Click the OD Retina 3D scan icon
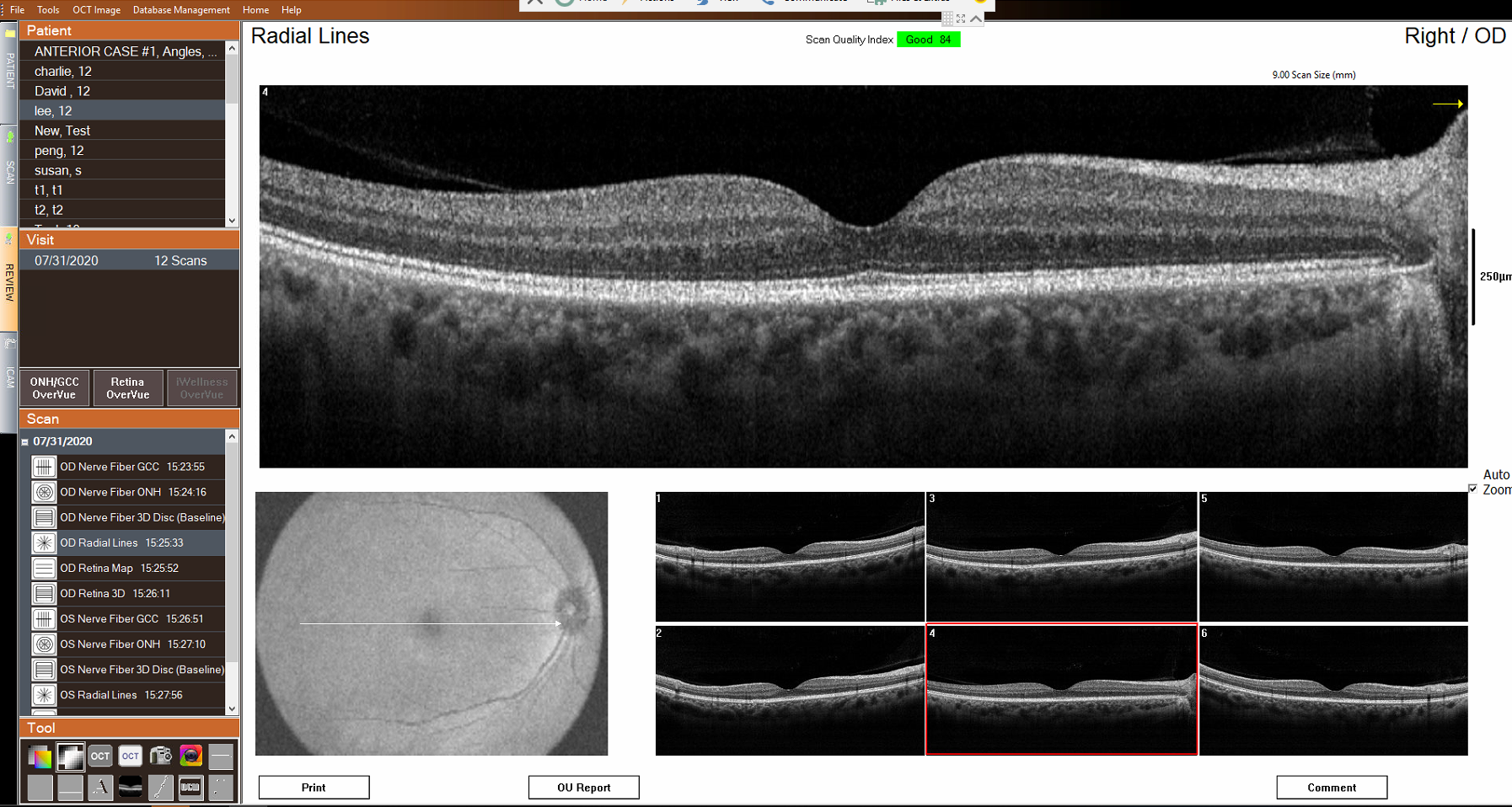This screenshot has height=807, width=1512. point(44,593)
